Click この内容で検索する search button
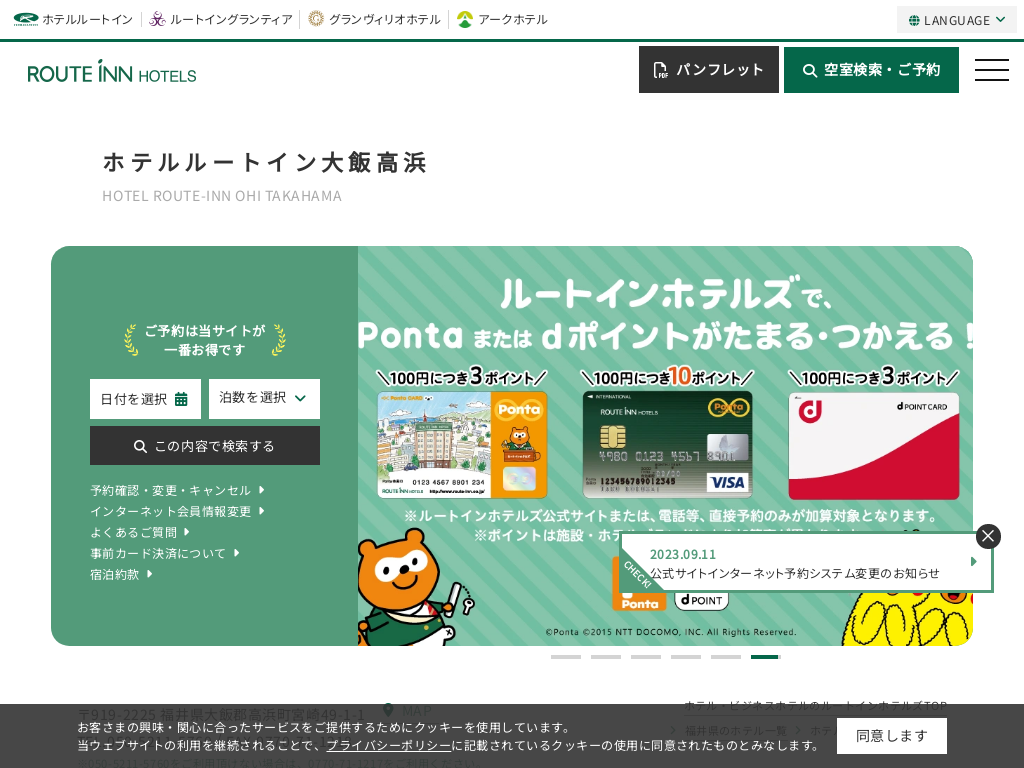Image resolution: width=1024 pixels, height=768 pixels. (204, 446)
